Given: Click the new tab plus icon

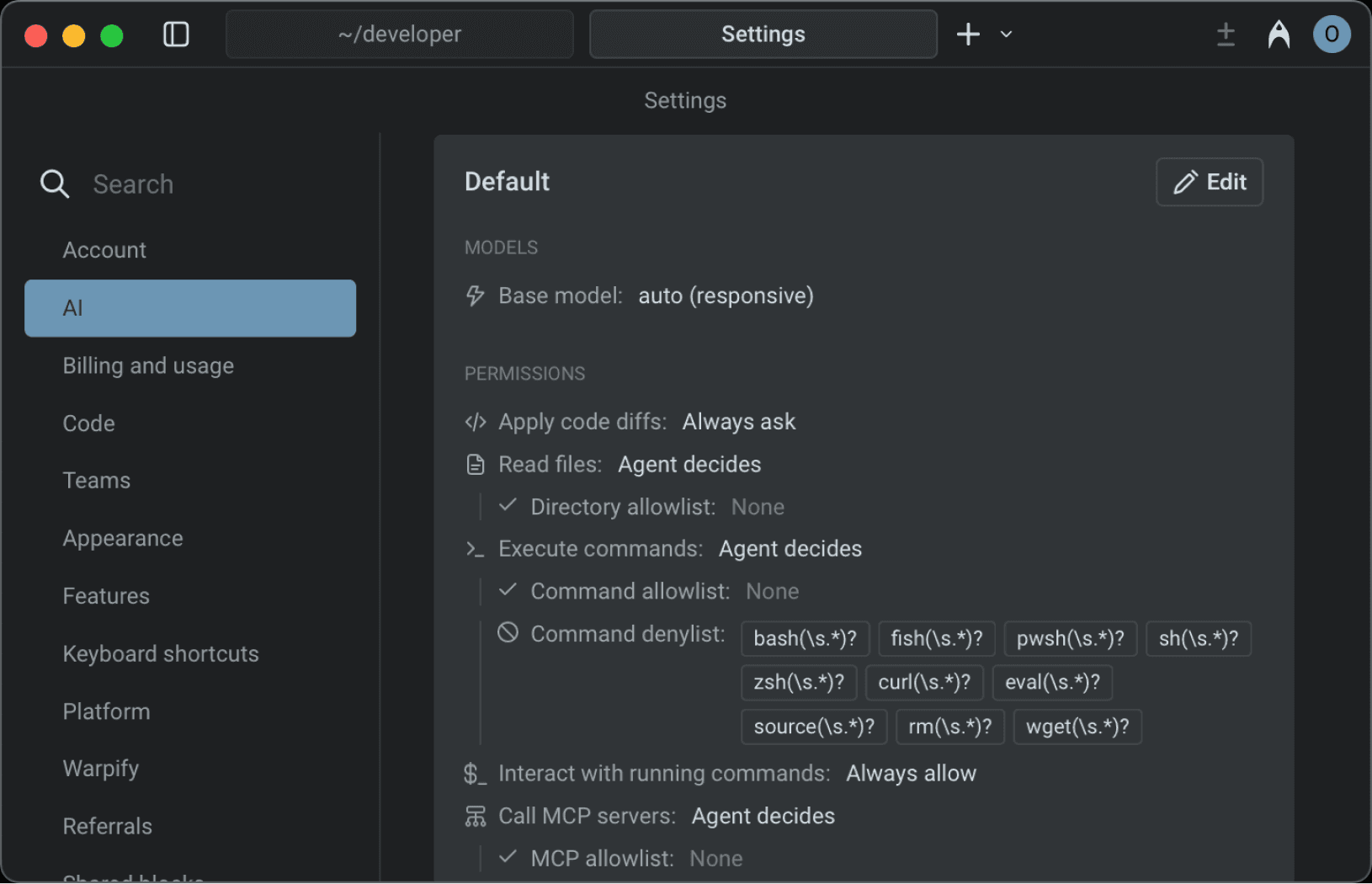Looking at the screenshot, I should pos(968,35).
